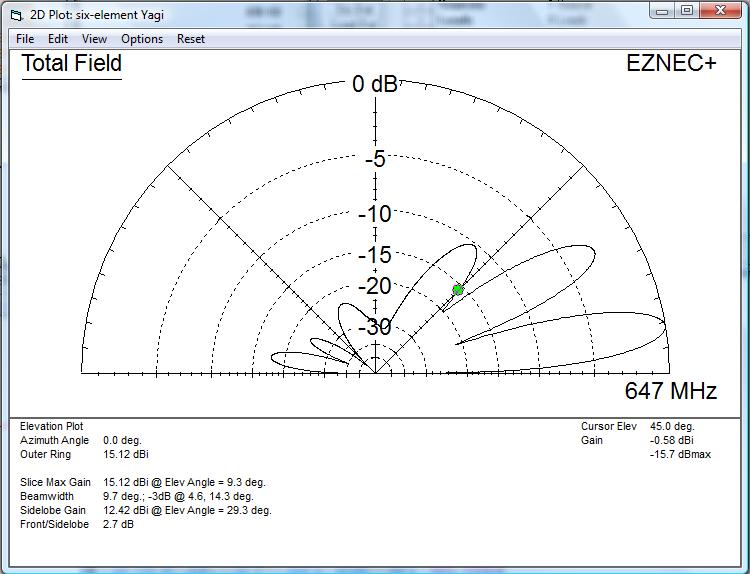Open the Options menu

click(142, 39)
